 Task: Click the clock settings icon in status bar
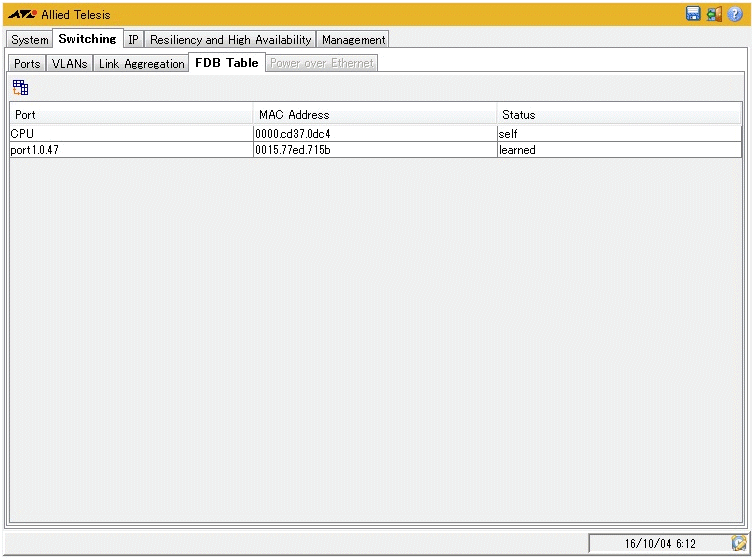[738, 543]
